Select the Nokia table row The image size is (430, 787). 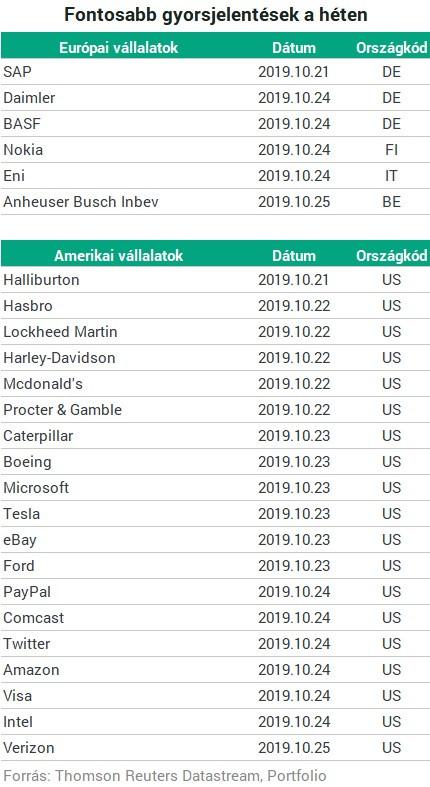tap(215, 150)
